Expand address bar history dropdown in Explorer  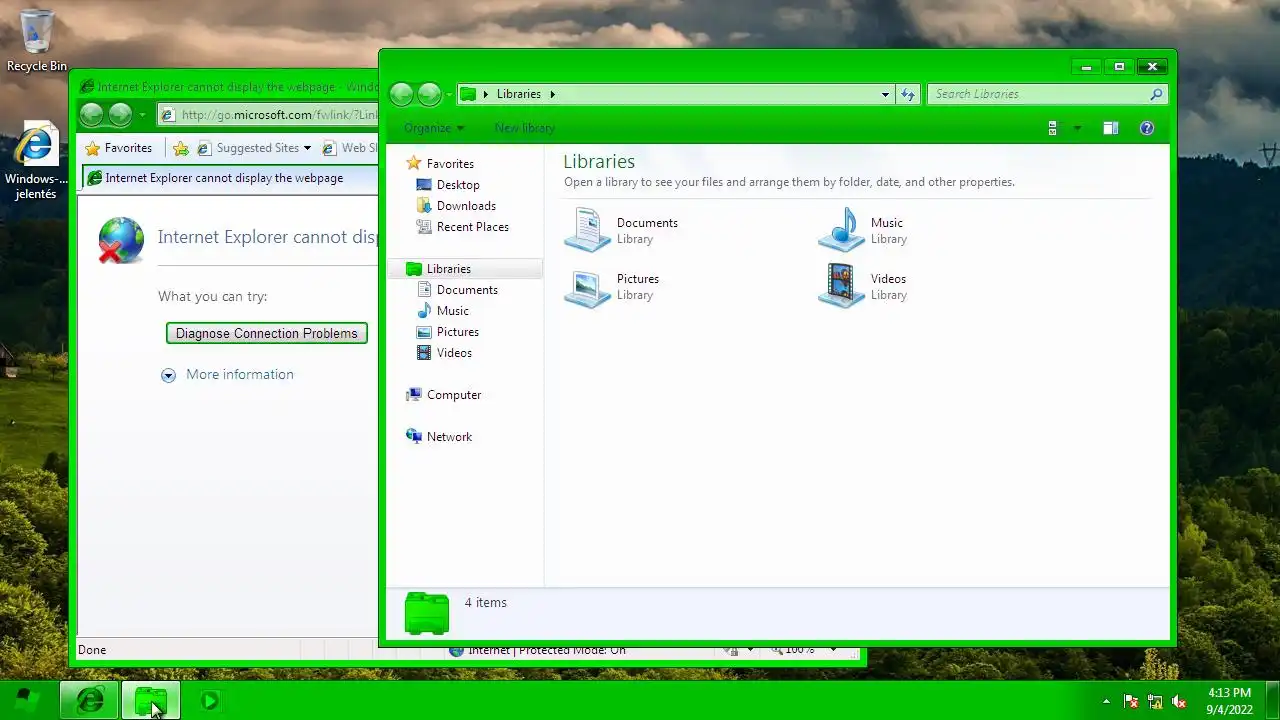click(x=885, y=94)
